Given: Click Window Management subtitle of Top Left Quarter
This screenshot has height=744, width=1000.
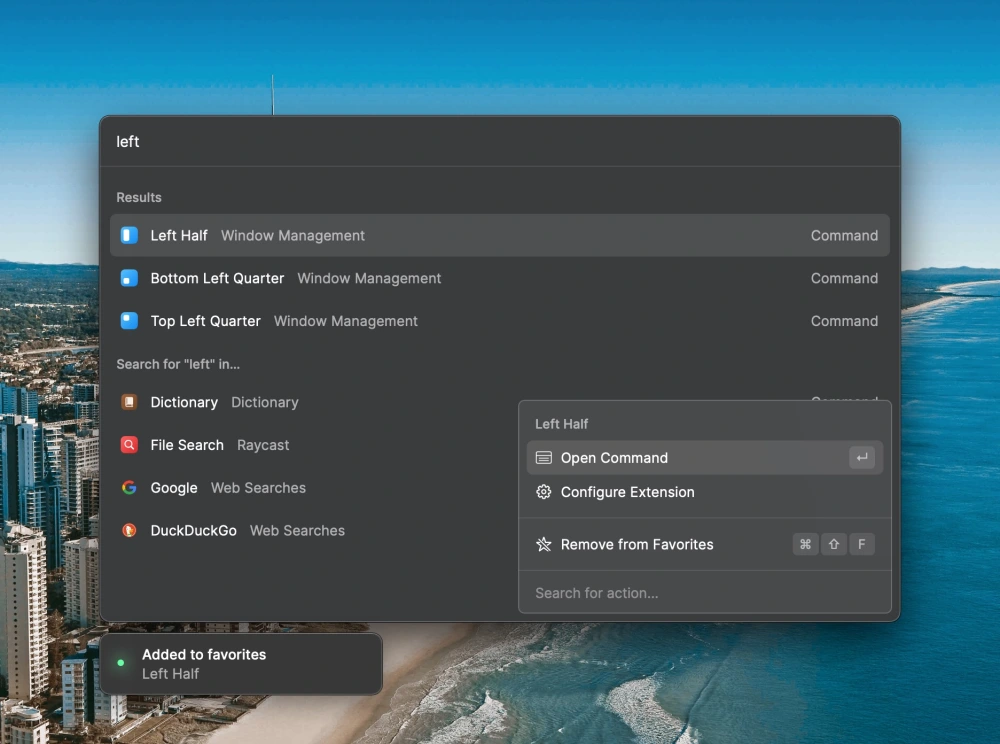Looking at the screenshot, I should [346, 321].
